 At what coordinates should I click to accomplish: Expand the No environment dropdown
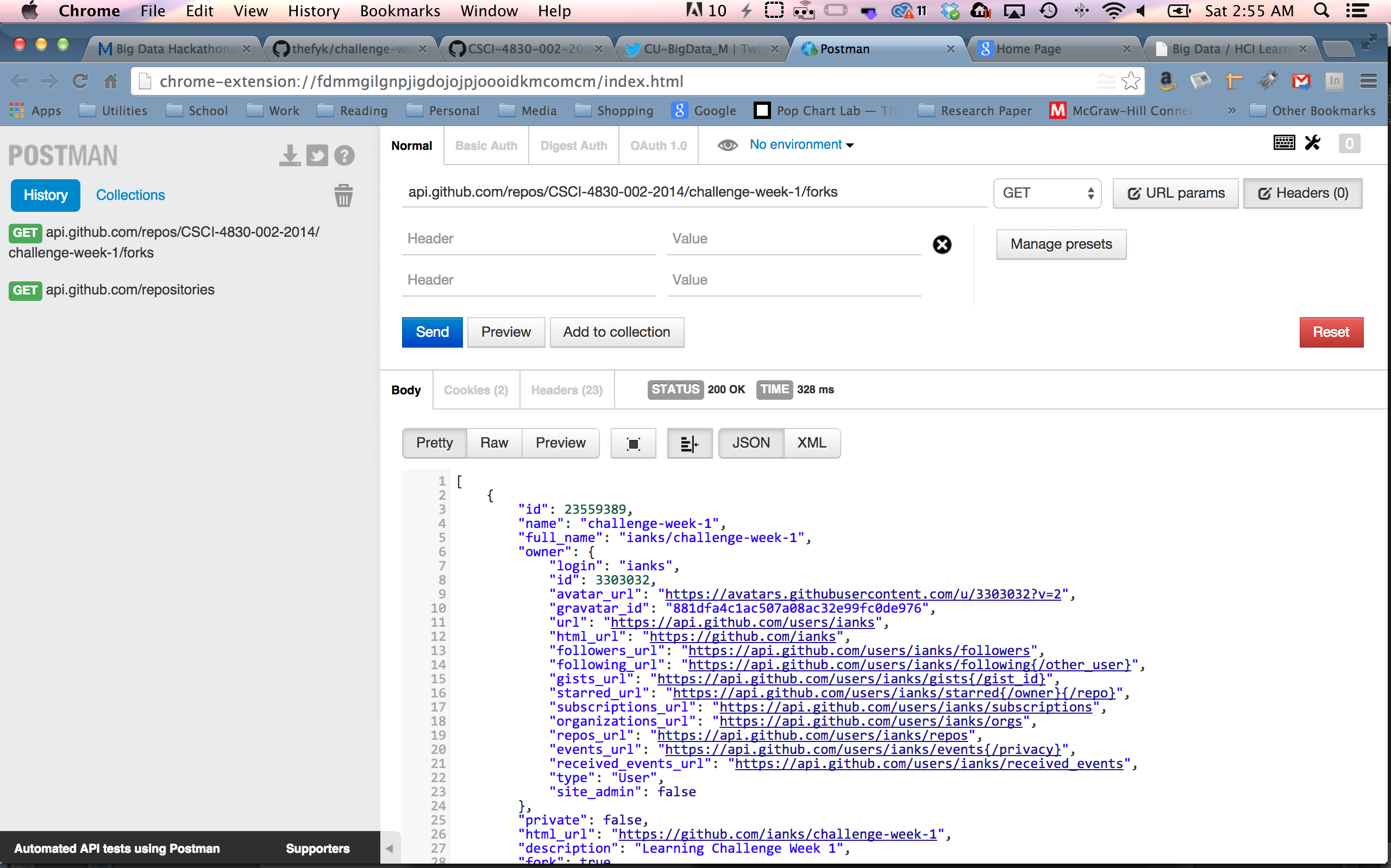click(801, 145)
